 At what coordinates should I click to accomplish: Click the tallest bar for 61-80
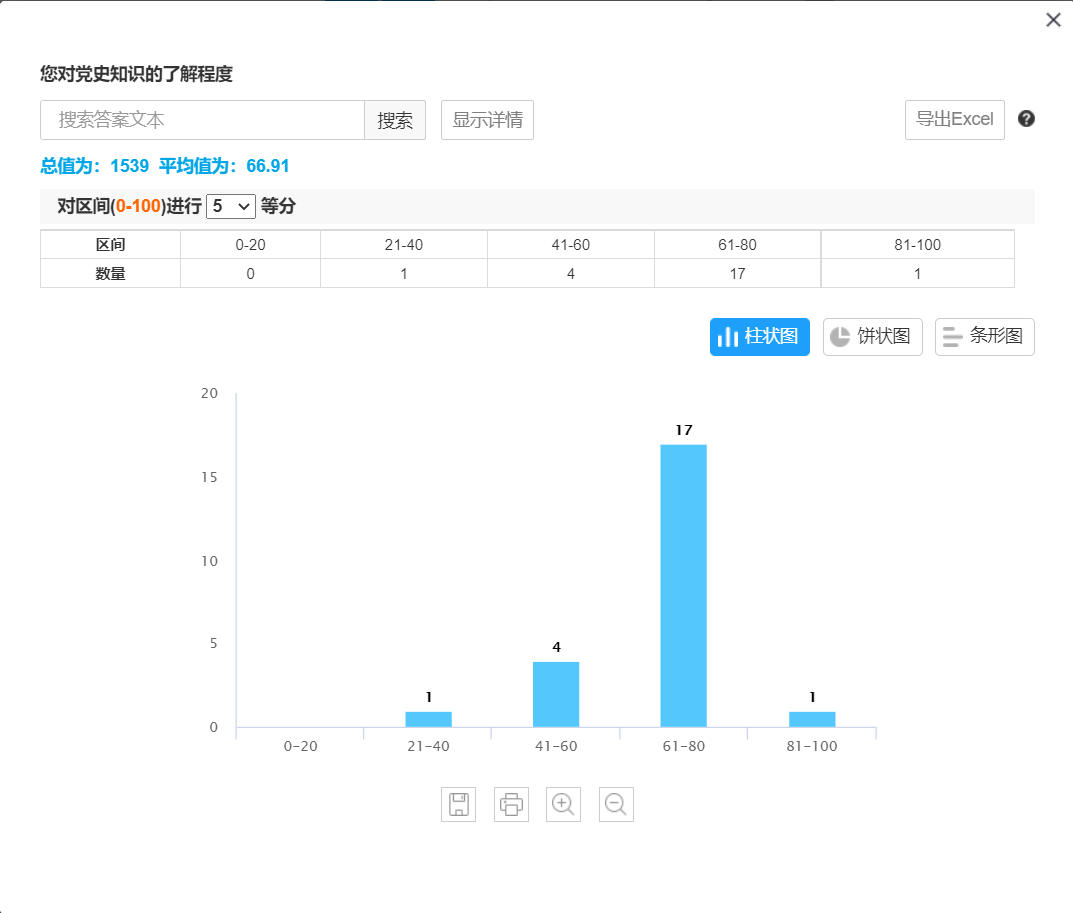click(x=683, y=585)
